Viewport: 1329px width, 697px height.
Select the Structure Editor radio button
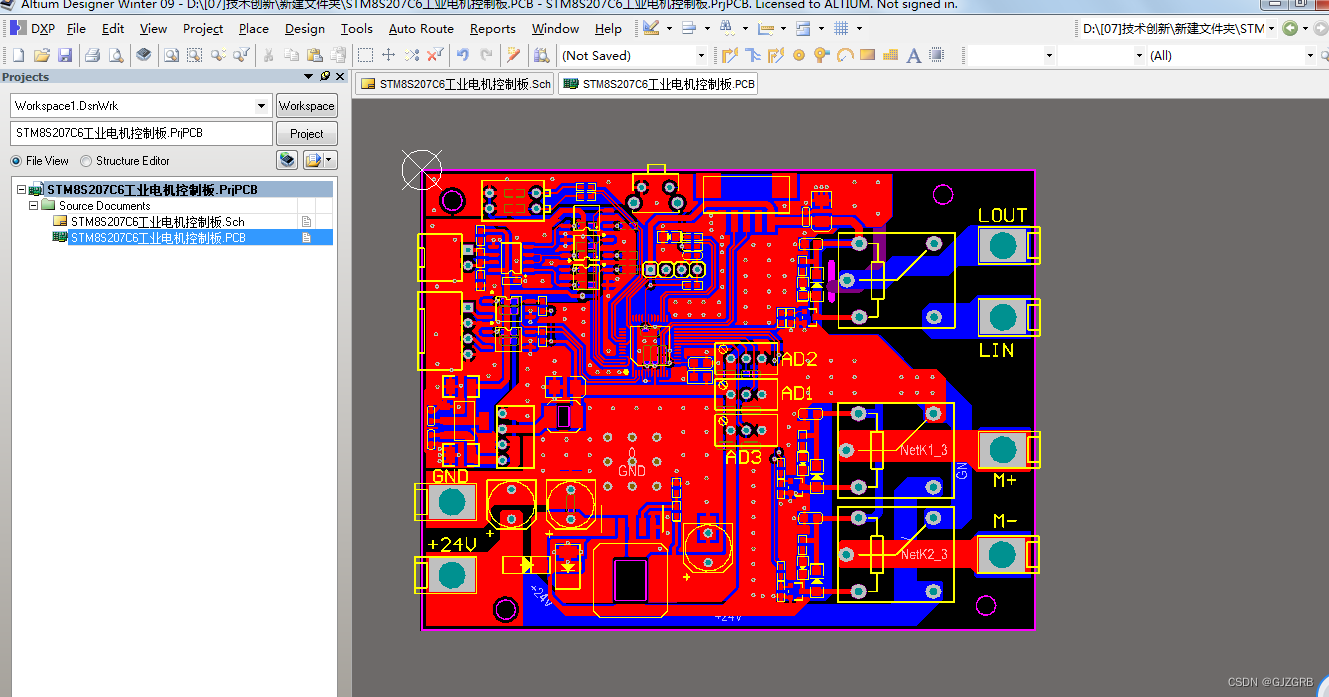point(86,160)
